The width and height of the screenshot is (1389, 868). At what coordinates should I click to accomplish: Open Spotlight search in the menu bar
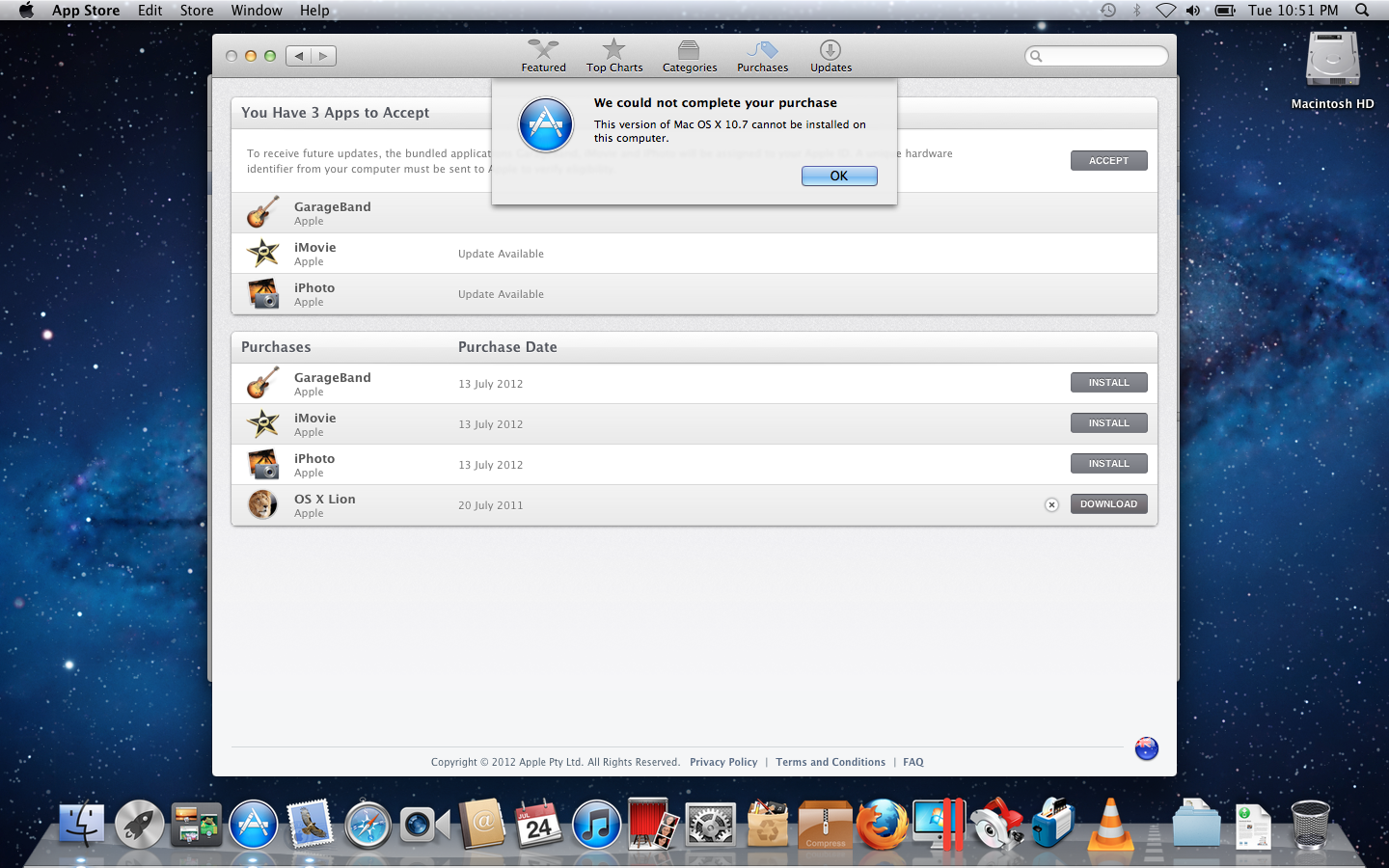[1362, 11]
